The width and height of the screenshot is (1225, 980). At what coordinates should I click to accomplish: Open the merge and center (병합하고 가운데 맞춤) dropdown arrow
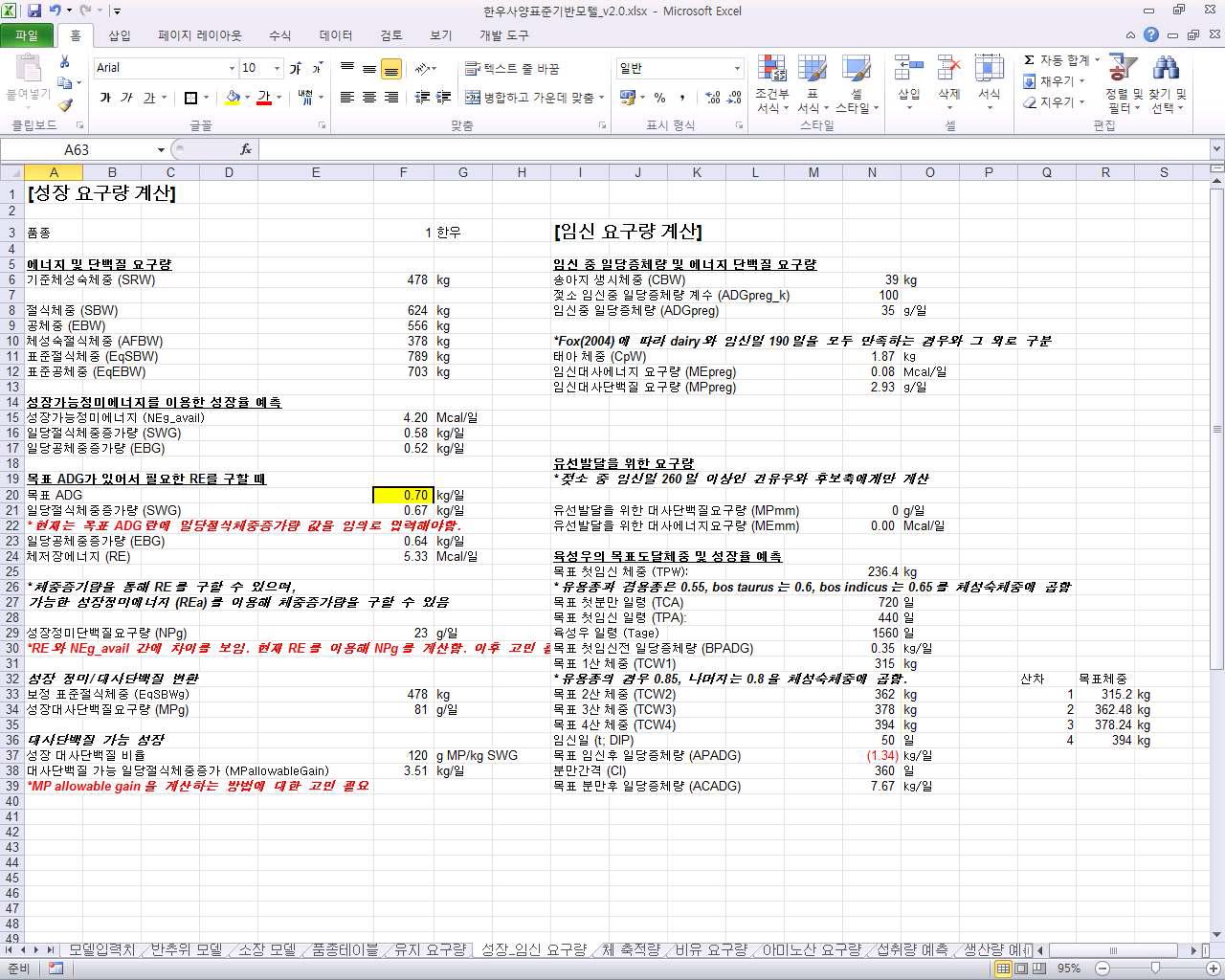tap(601, 98)
